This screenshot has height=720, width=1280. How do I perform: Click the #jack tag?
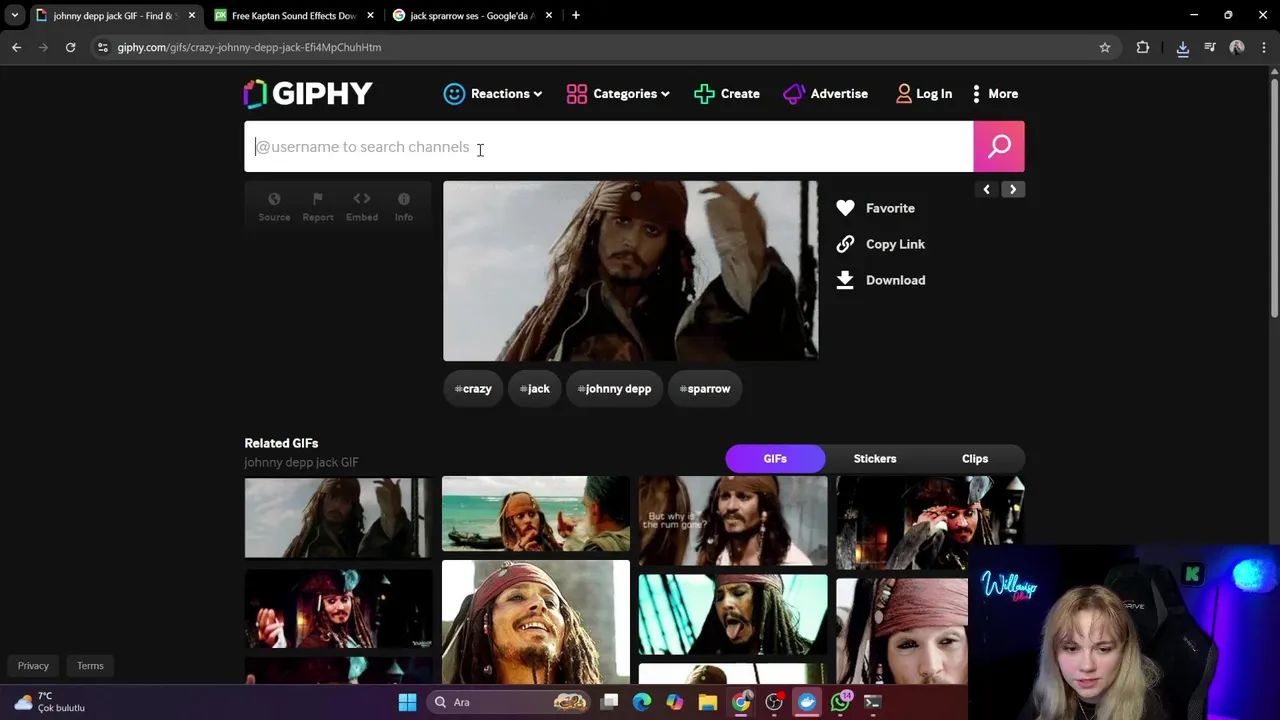click(535, 389)
